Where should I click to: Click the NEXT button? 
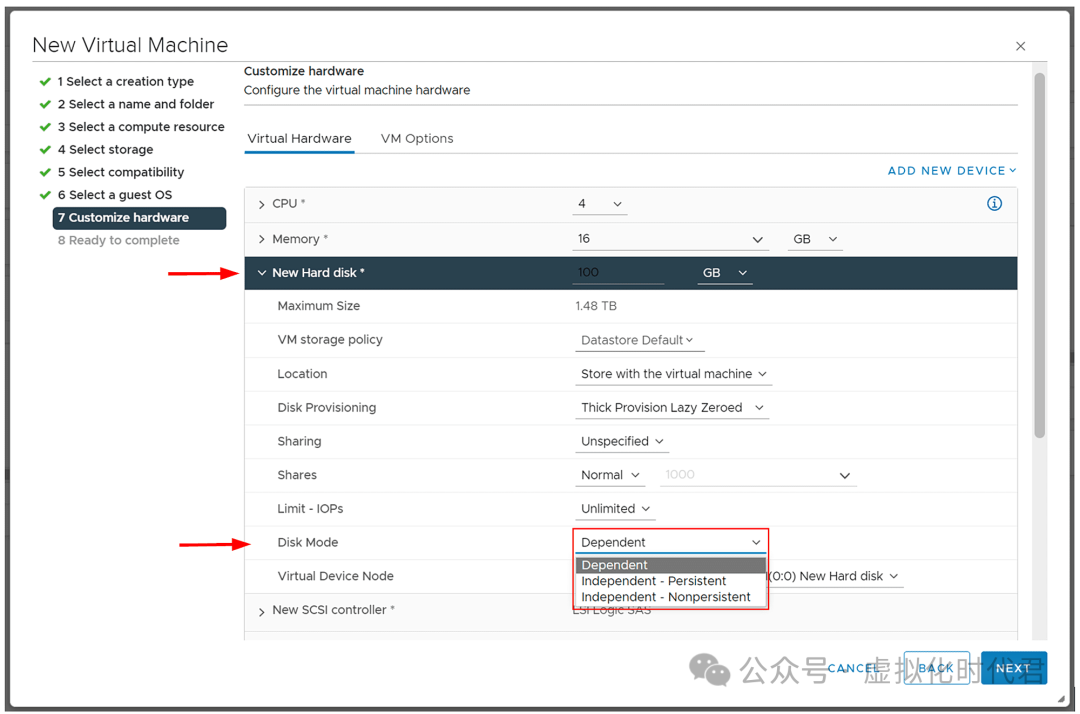point(1013,668)
